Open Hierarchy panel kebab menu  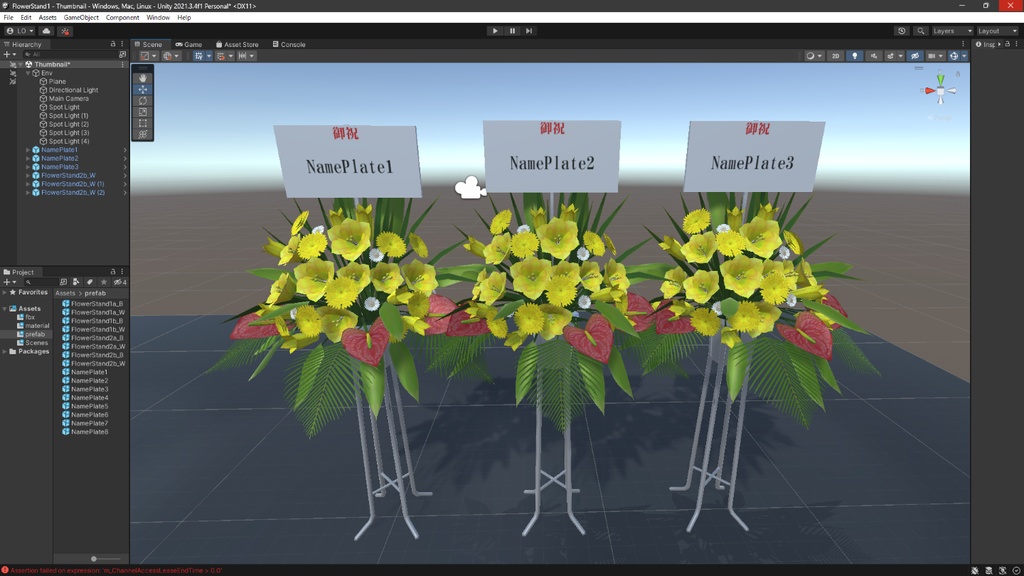pyautogui.click(x=122, y=44)
